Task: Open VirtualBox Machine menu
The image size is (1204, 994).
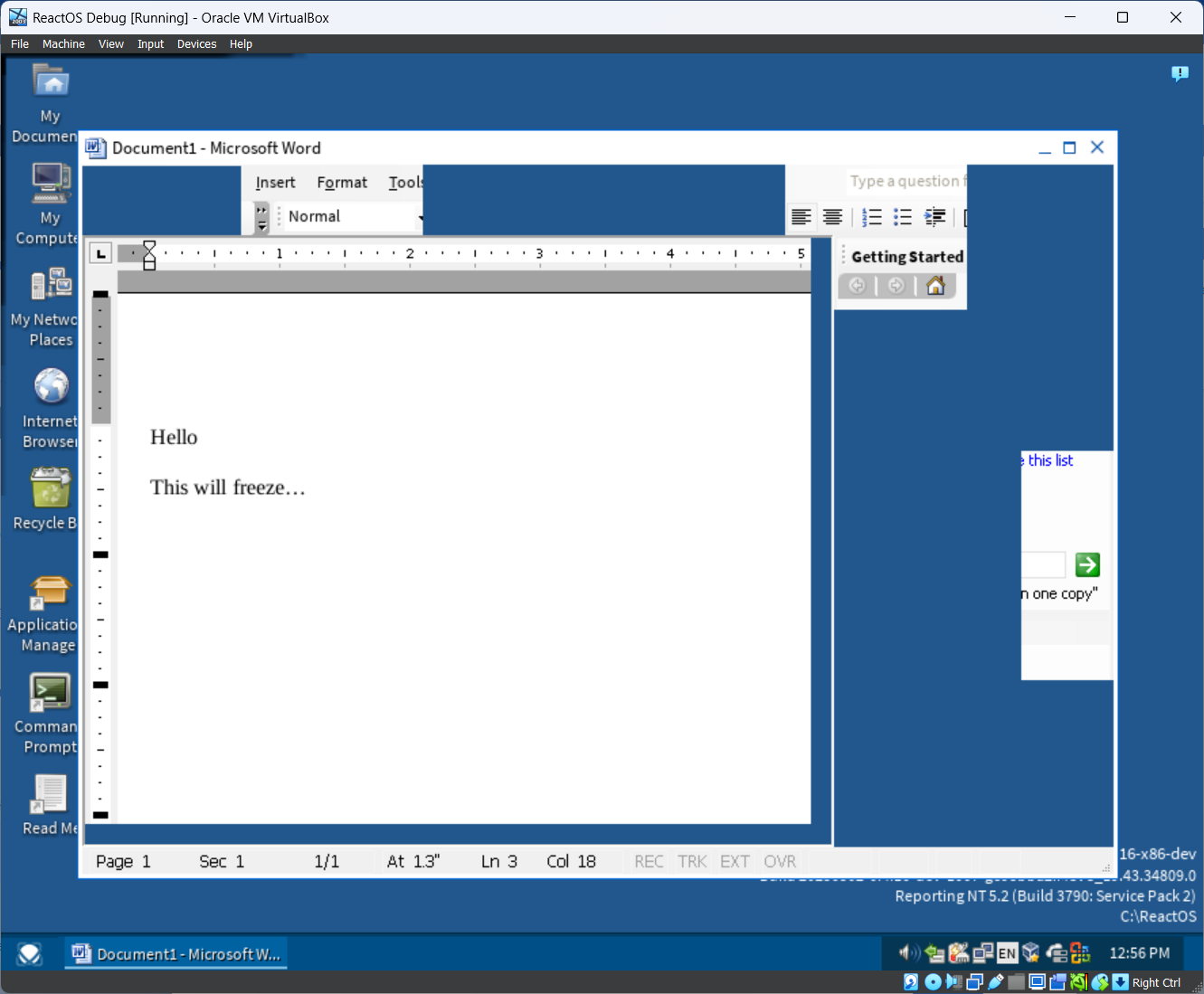Action: click(x=63, y=43)
